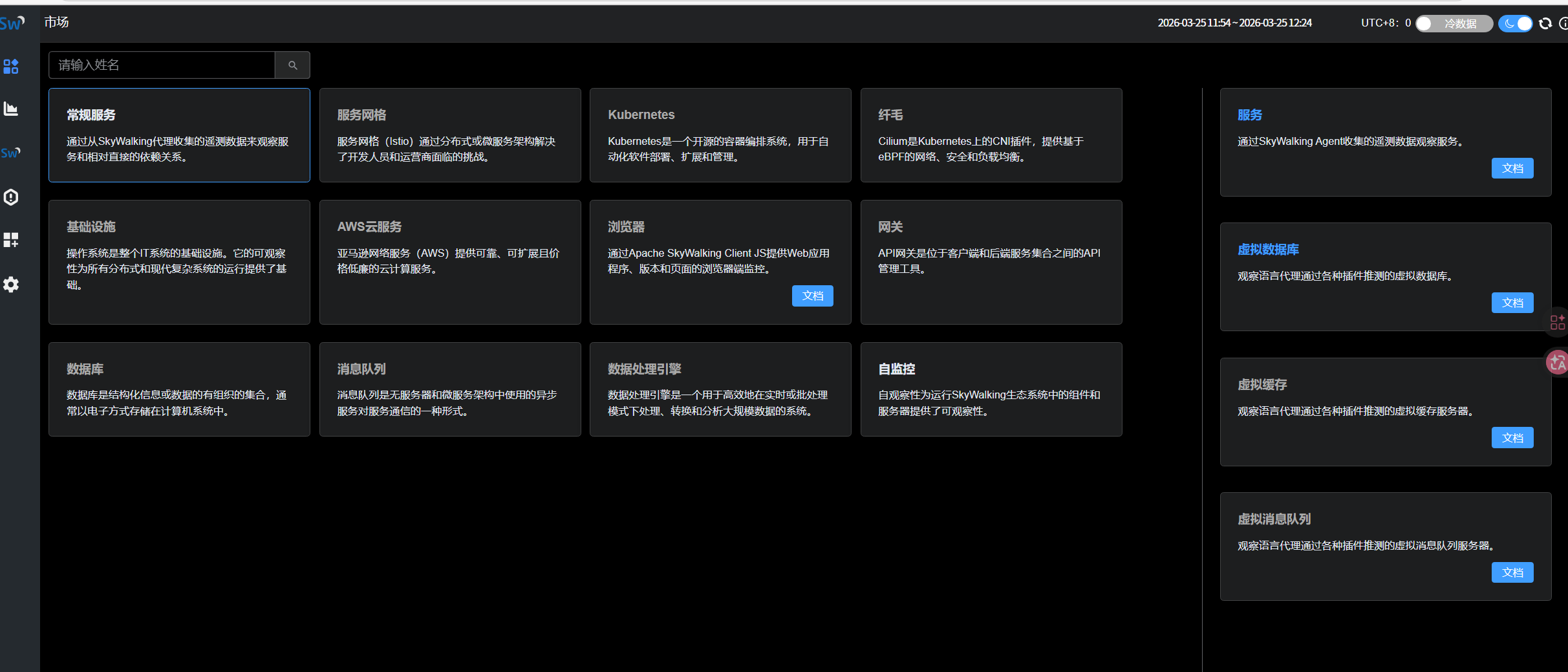Screen dimensions: 1568x672
Task: Click text 观察语言代理通过各种插件推测的虚拟消息队列服务器
Action: click(1366, 546)
